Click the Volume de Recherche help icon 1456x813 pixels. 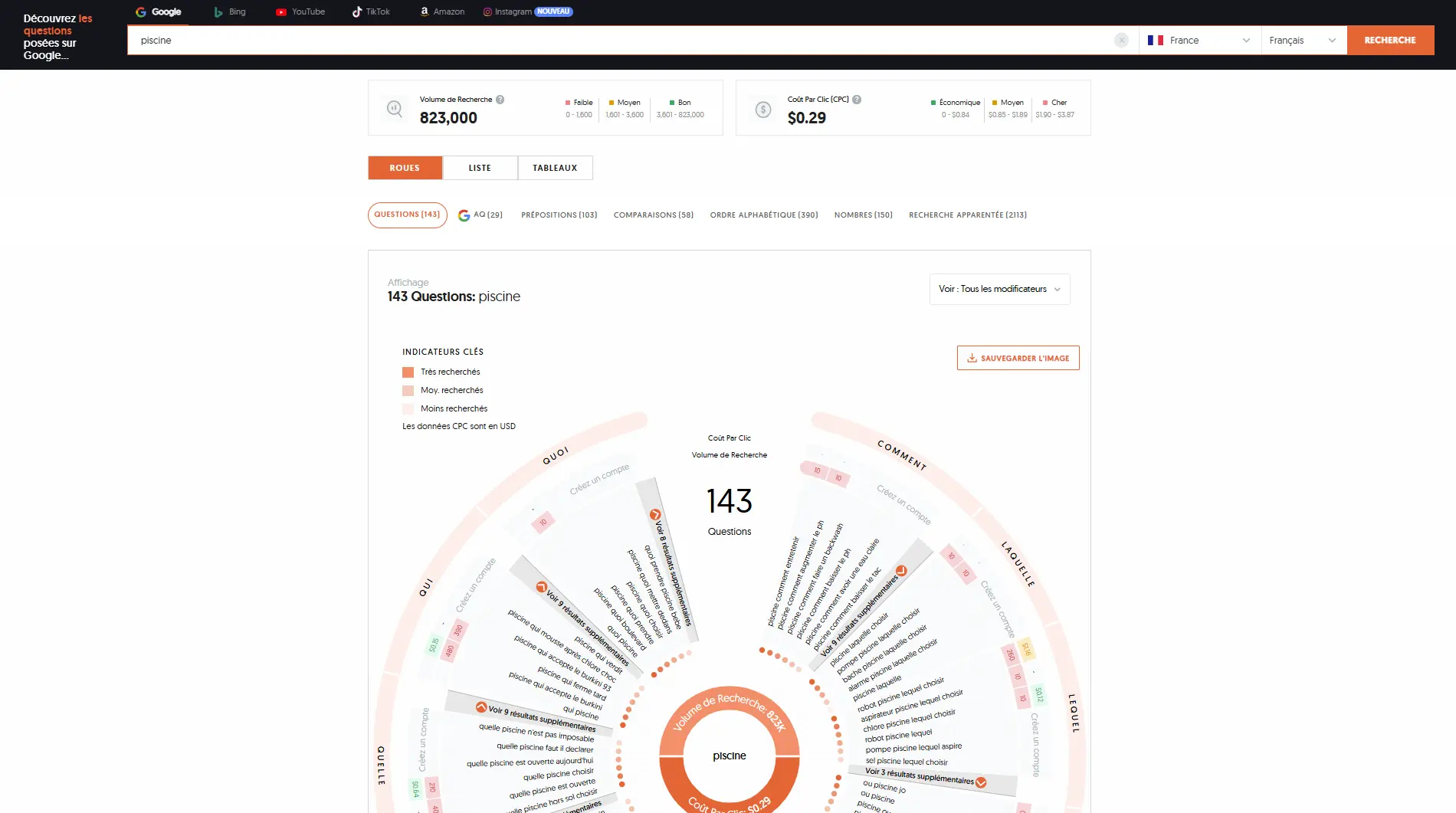point(500,100)
